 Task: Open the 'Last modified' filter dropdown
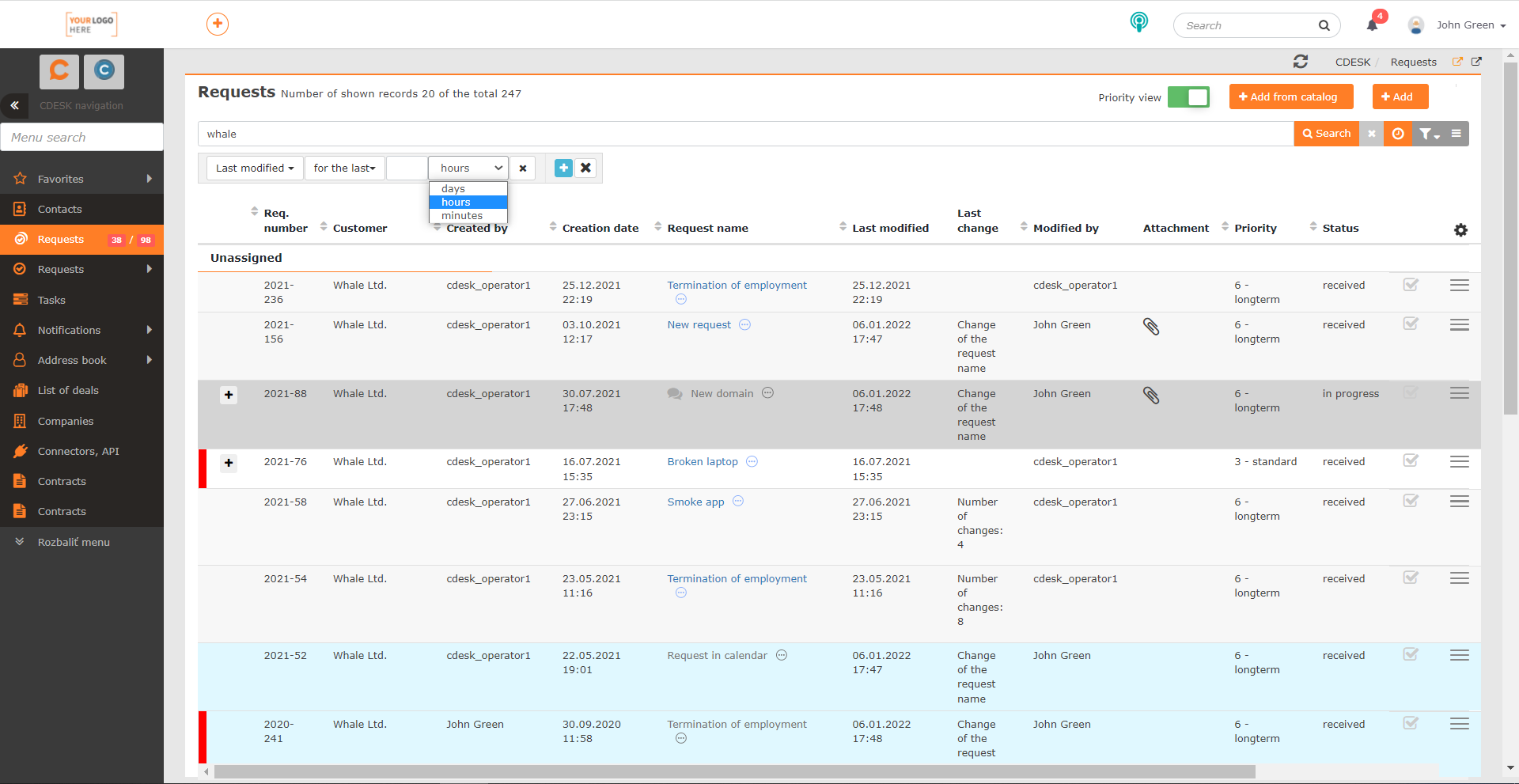tap(255, 168)
